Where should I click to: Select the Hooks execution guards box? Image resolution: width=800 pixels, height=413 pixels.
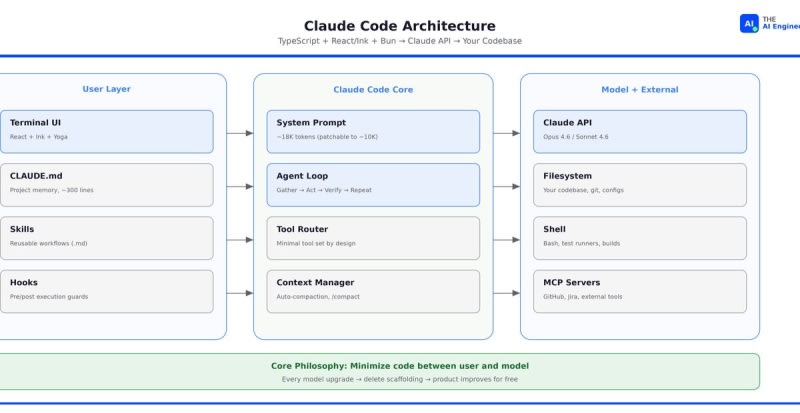pos(106,291)
